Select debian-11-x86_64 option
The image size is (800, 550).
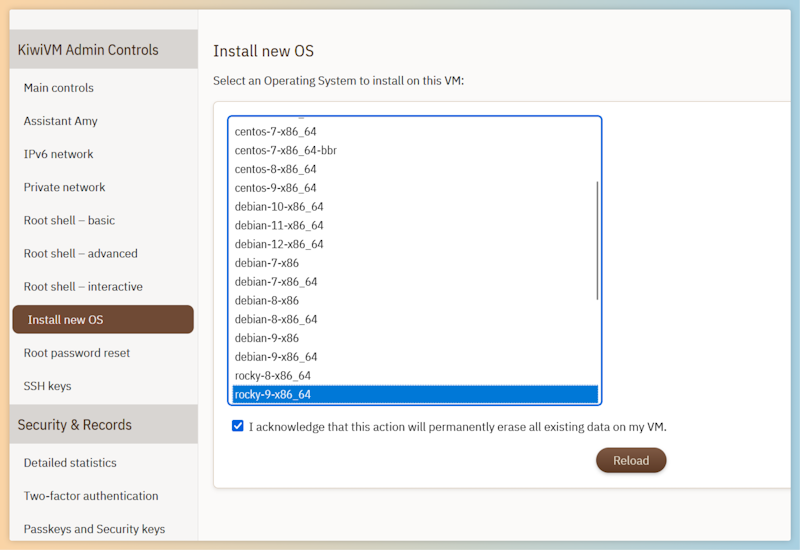click(414, 226)
